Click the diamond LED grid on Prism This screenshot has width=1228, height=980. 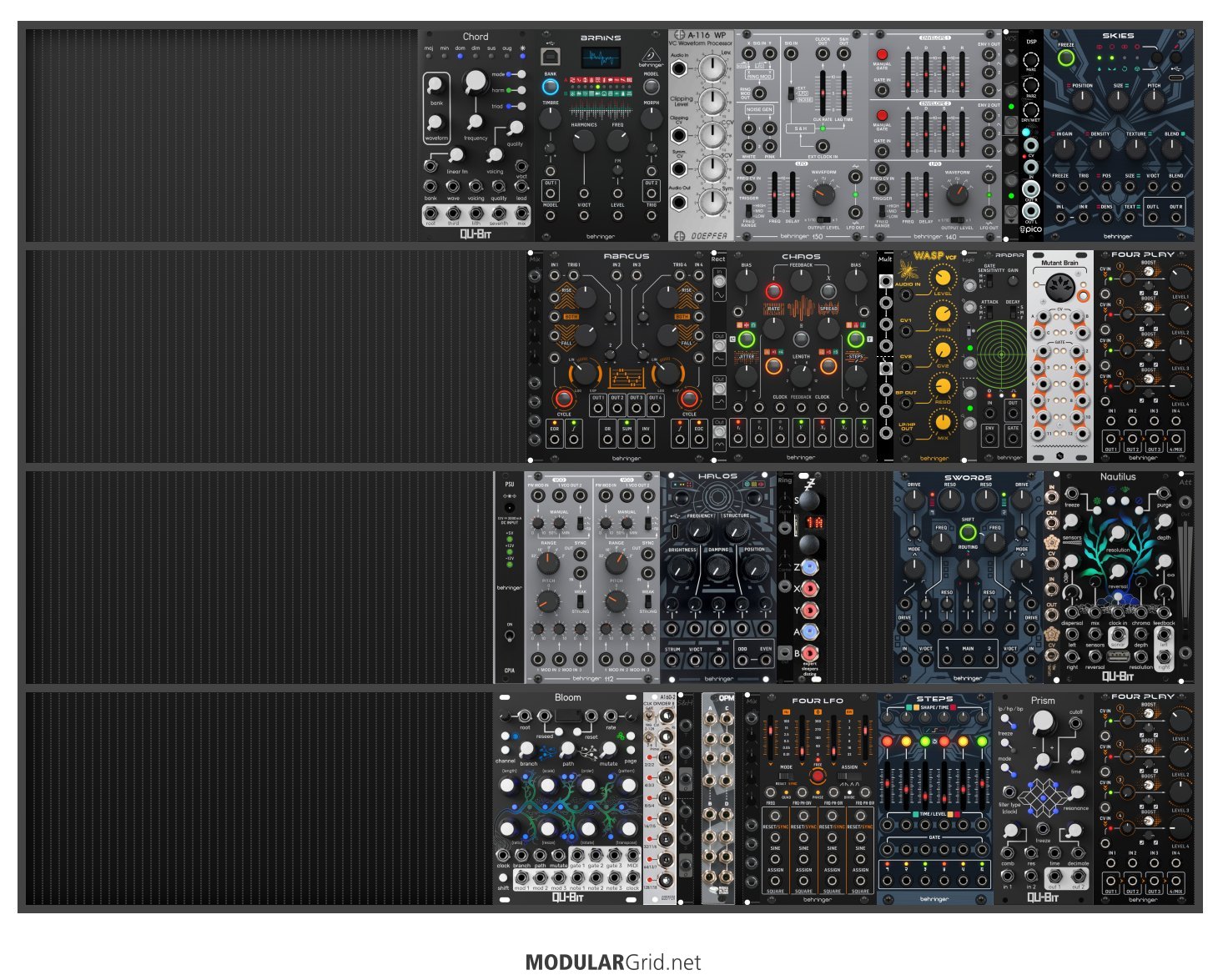pos(1043,798)
